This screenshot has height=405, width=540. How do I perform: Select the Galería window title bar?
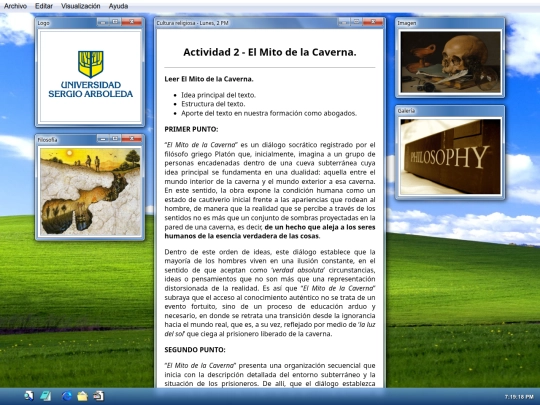450,111
